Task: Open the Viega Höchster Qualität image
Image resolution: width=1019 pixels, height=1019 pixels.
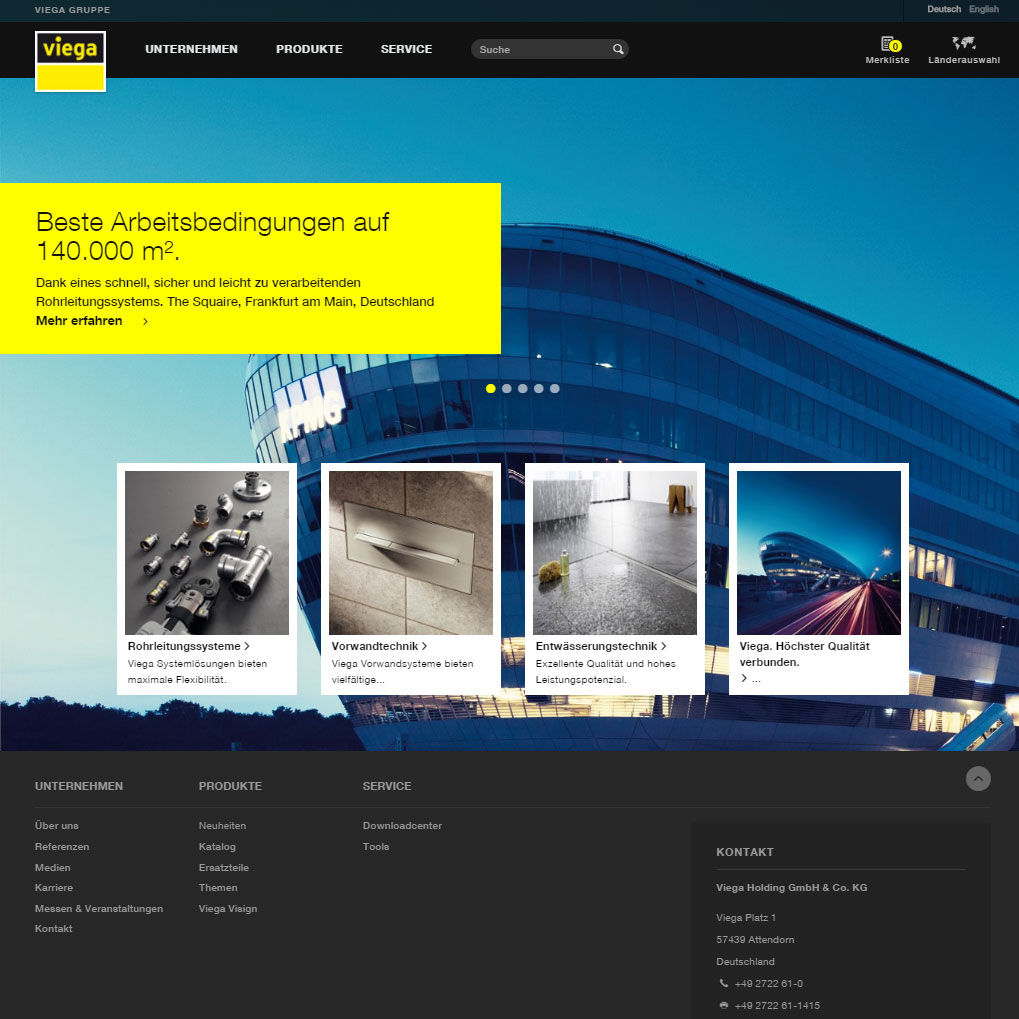Action: (819, 552)
